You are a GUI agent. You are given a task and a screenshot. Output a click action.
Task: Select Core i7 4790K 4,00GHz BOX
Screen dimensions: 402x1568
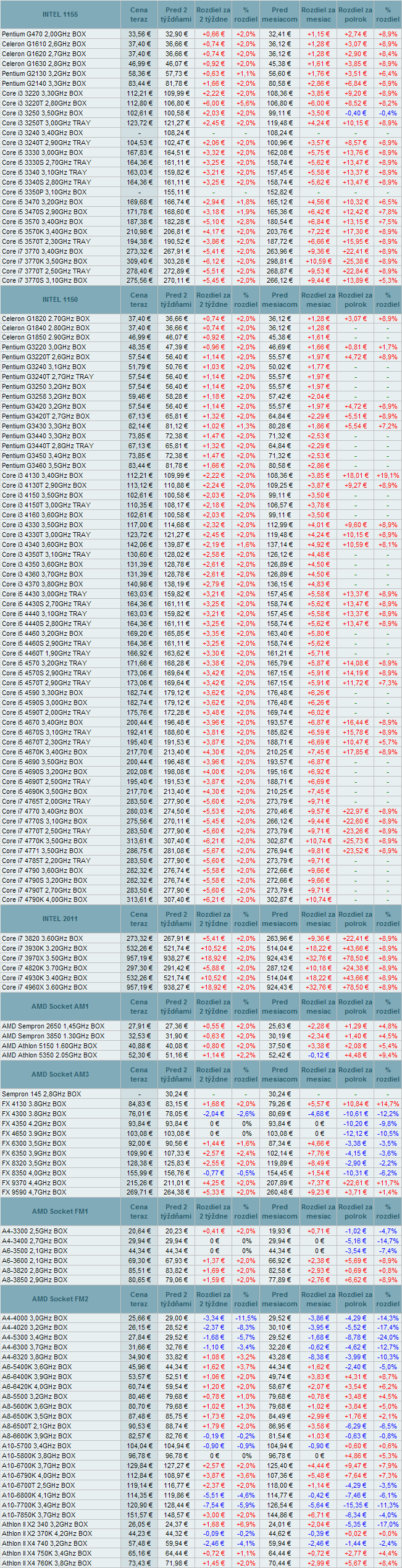coord(44,899)
